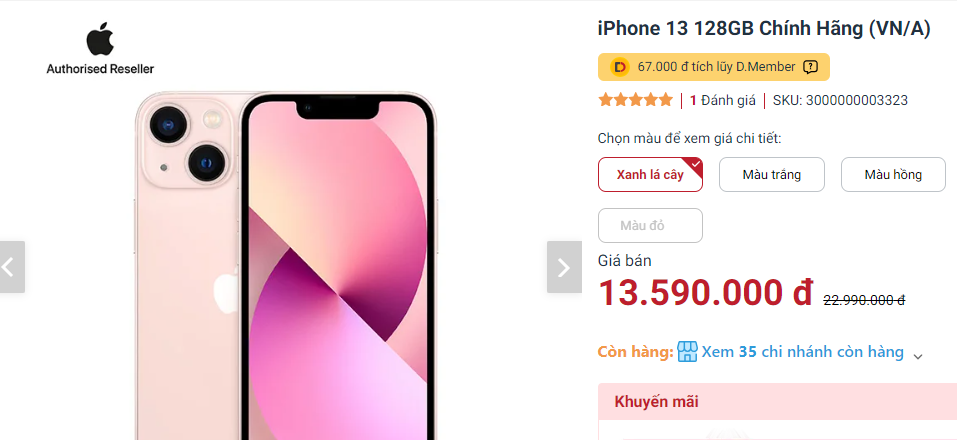The width and height of the screenshot is (957, 440).
Task: Open the 1 Đánh giá reviews link
Action: coord(723,100)
